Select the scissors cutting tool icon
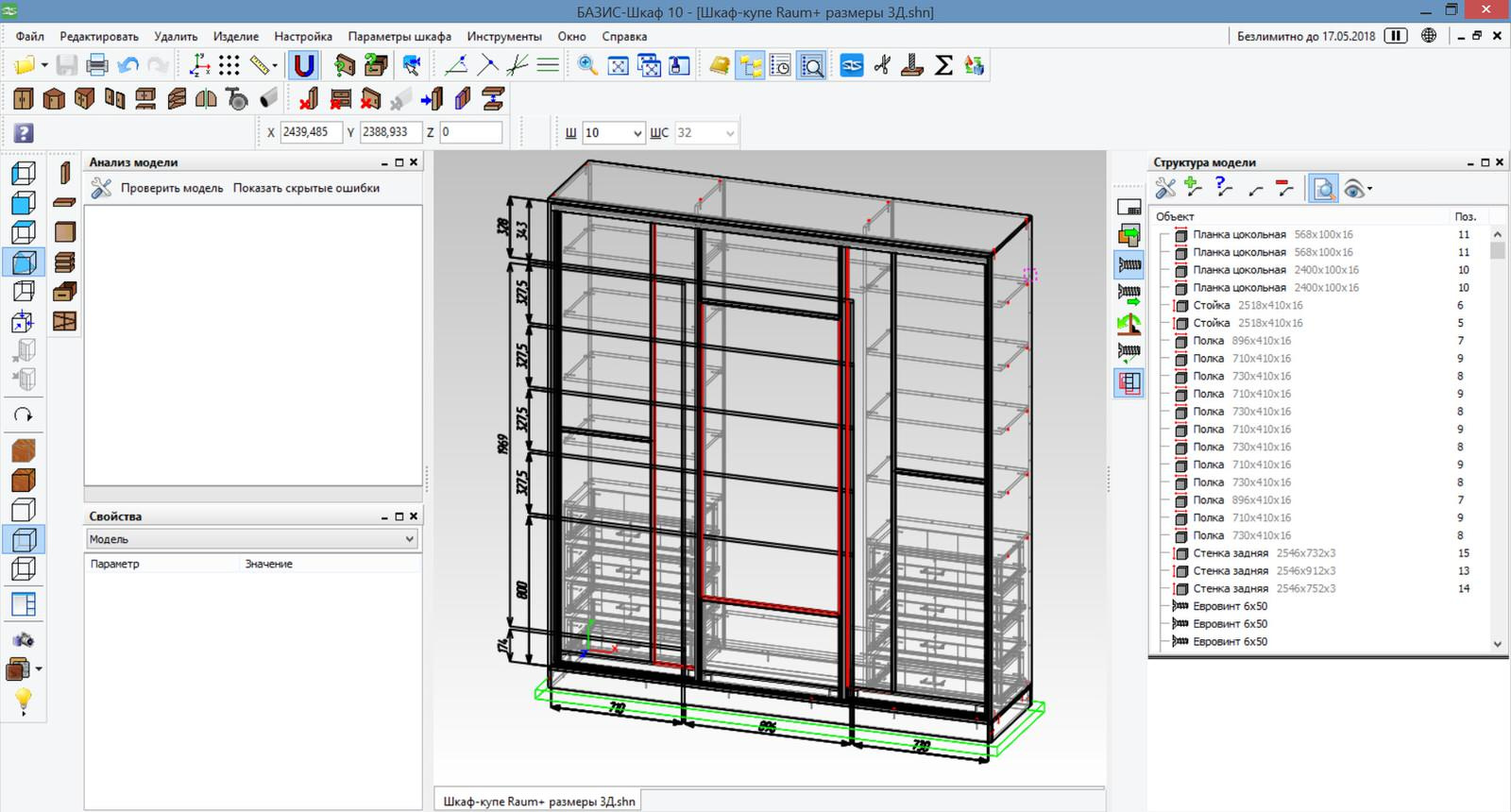1511x812 pixels. (x=882, y=66)
